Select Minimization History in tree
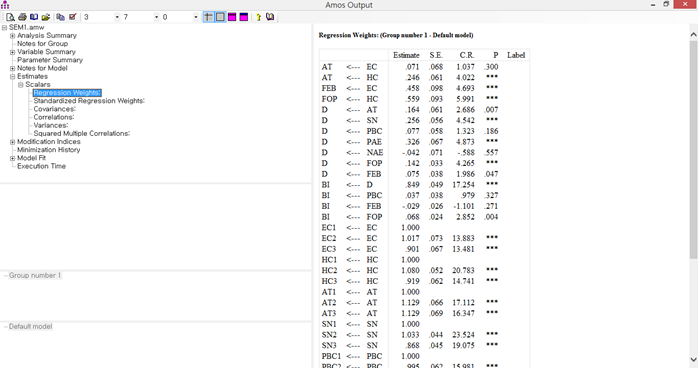Screen dimensions: 700x368 click(49, 150)
